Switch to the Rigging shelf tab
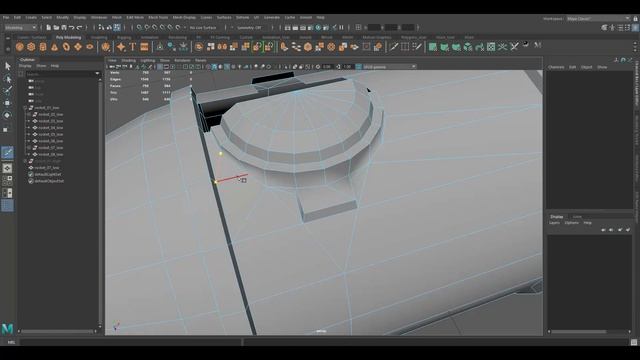 click(124, 37)
